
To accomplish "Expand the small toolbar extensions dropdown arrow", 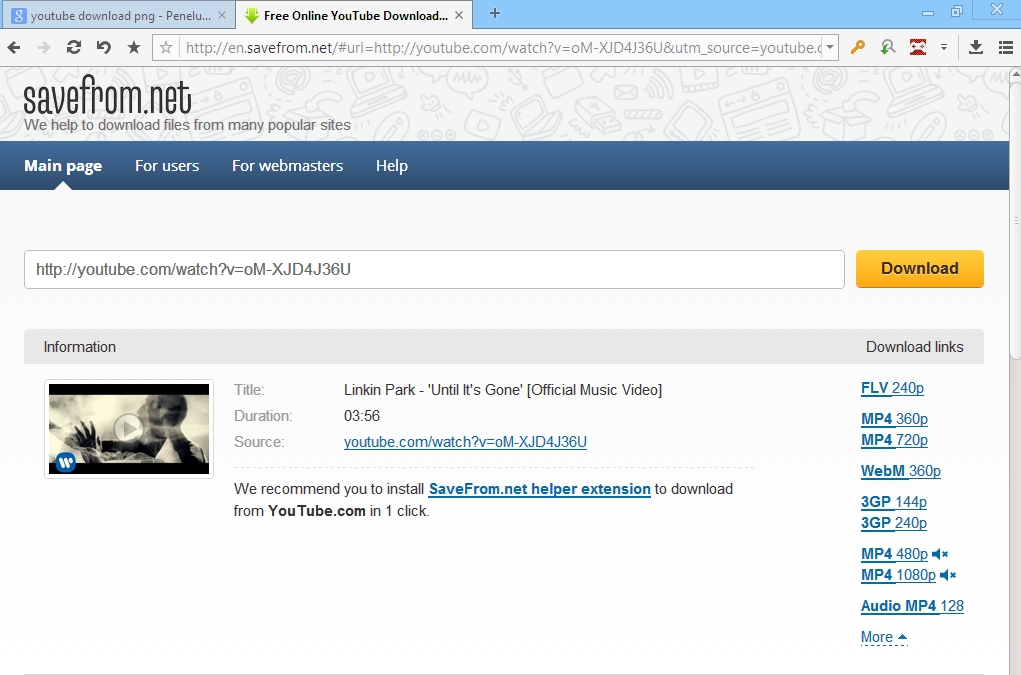I will 944,48.
